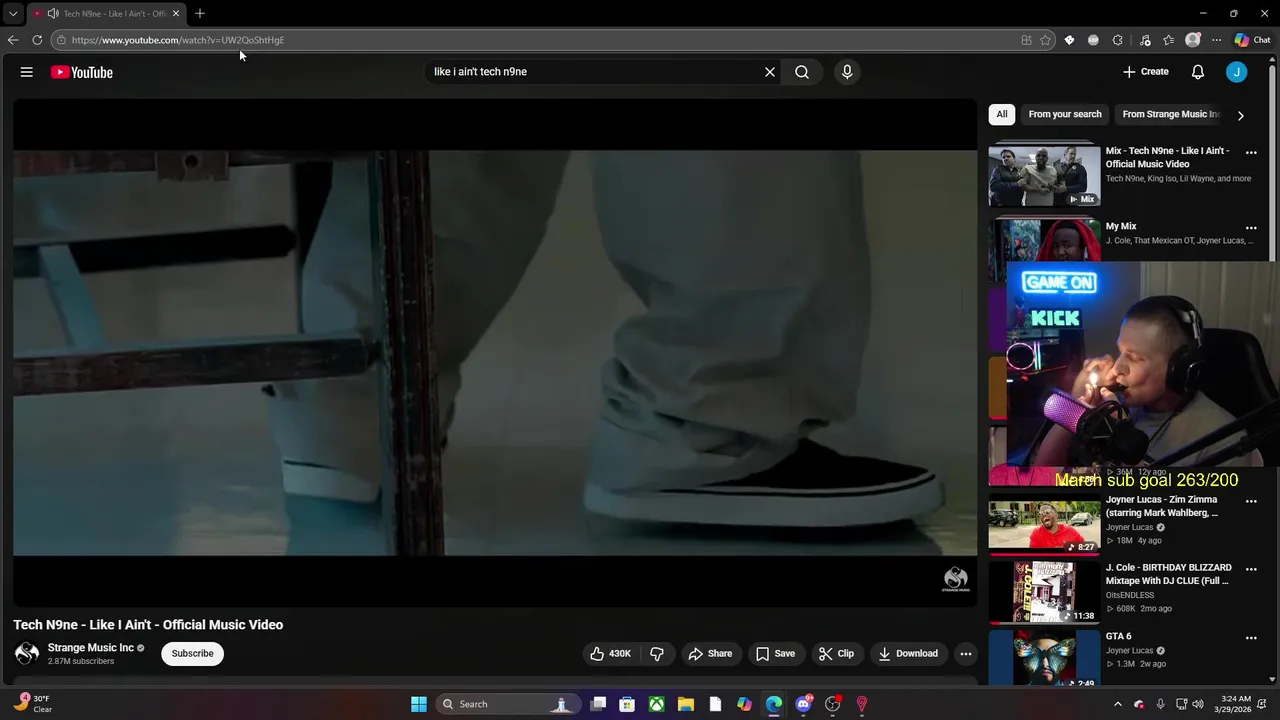Image resolution: width=1280 pixels, height=720 pixels.
Task: Clear the YouTube search box text
Action: (x=770, y=72)
